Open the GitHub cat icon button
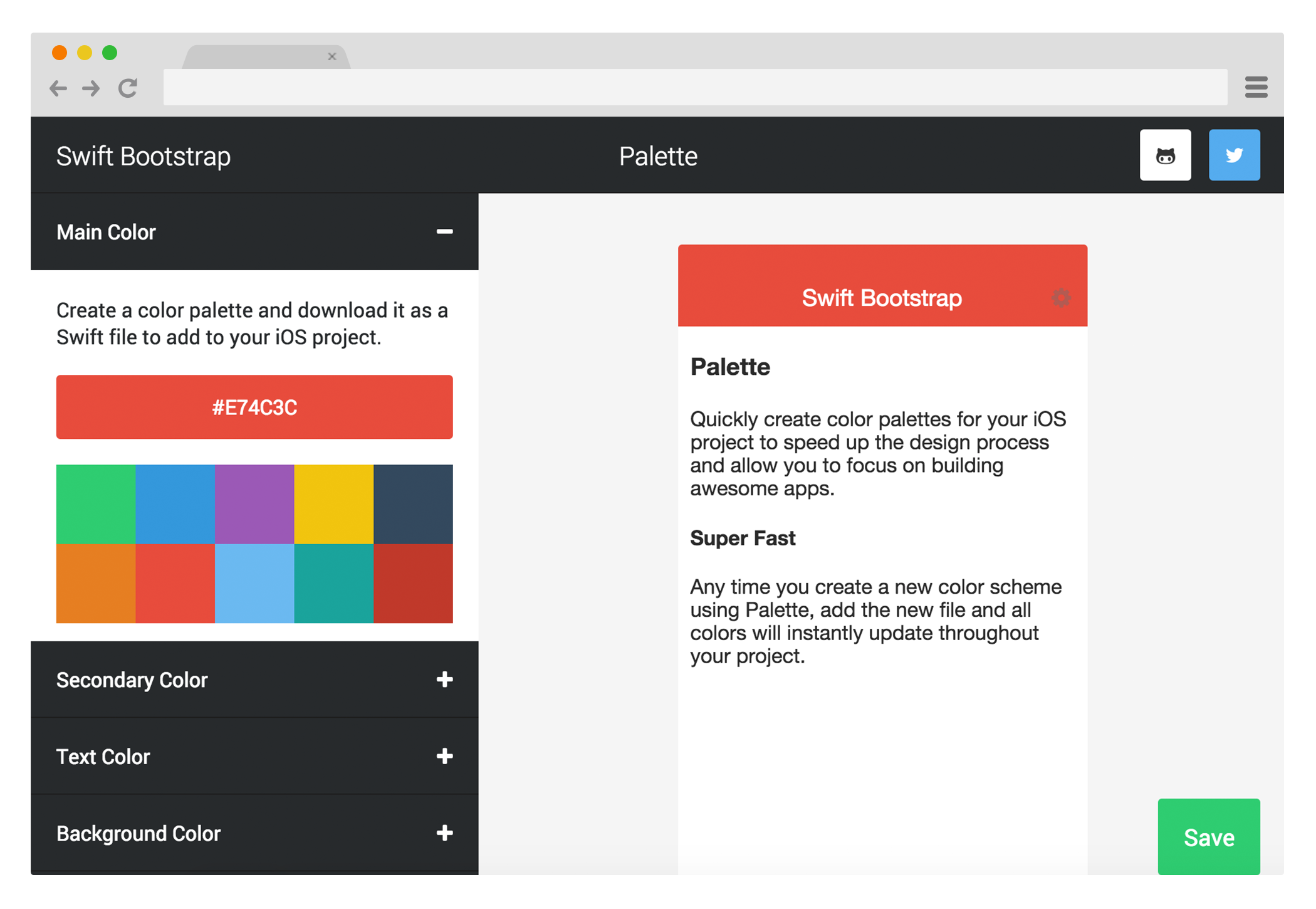This screenshot has height=909, width=1316. tap(1165, 155)
